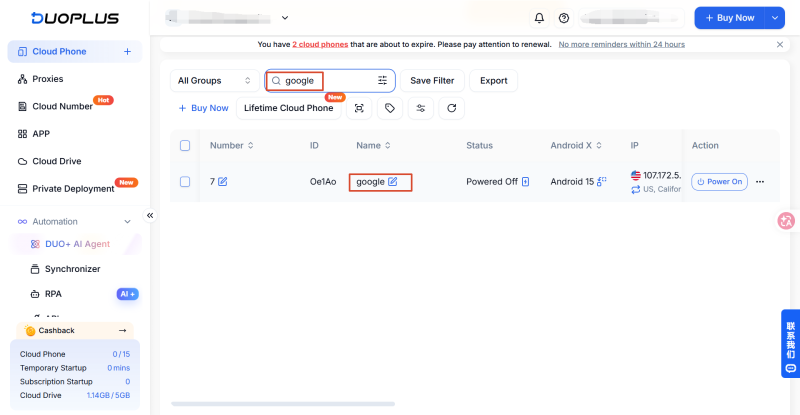Click the Powered Off status icon
The height and width of the screenshot is (415, 800).
[526, 182]
